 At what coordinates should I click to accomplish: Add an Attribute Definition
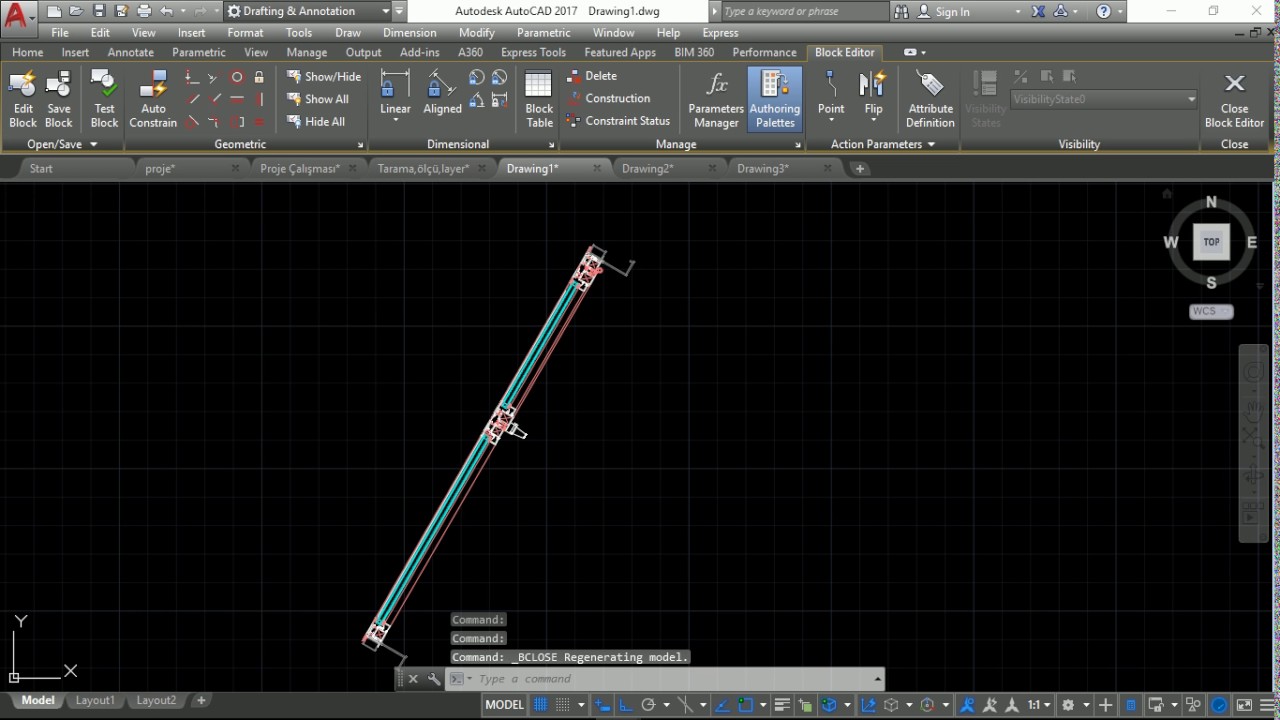[930, 99]
